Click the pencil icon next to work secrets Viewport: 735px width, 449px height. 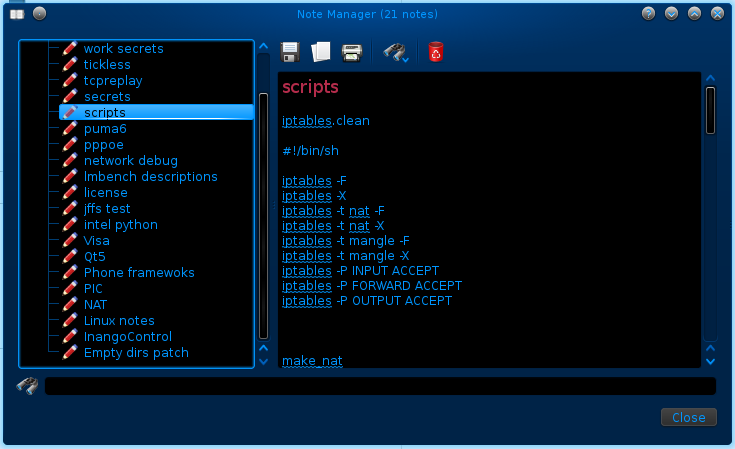(70, 48)
